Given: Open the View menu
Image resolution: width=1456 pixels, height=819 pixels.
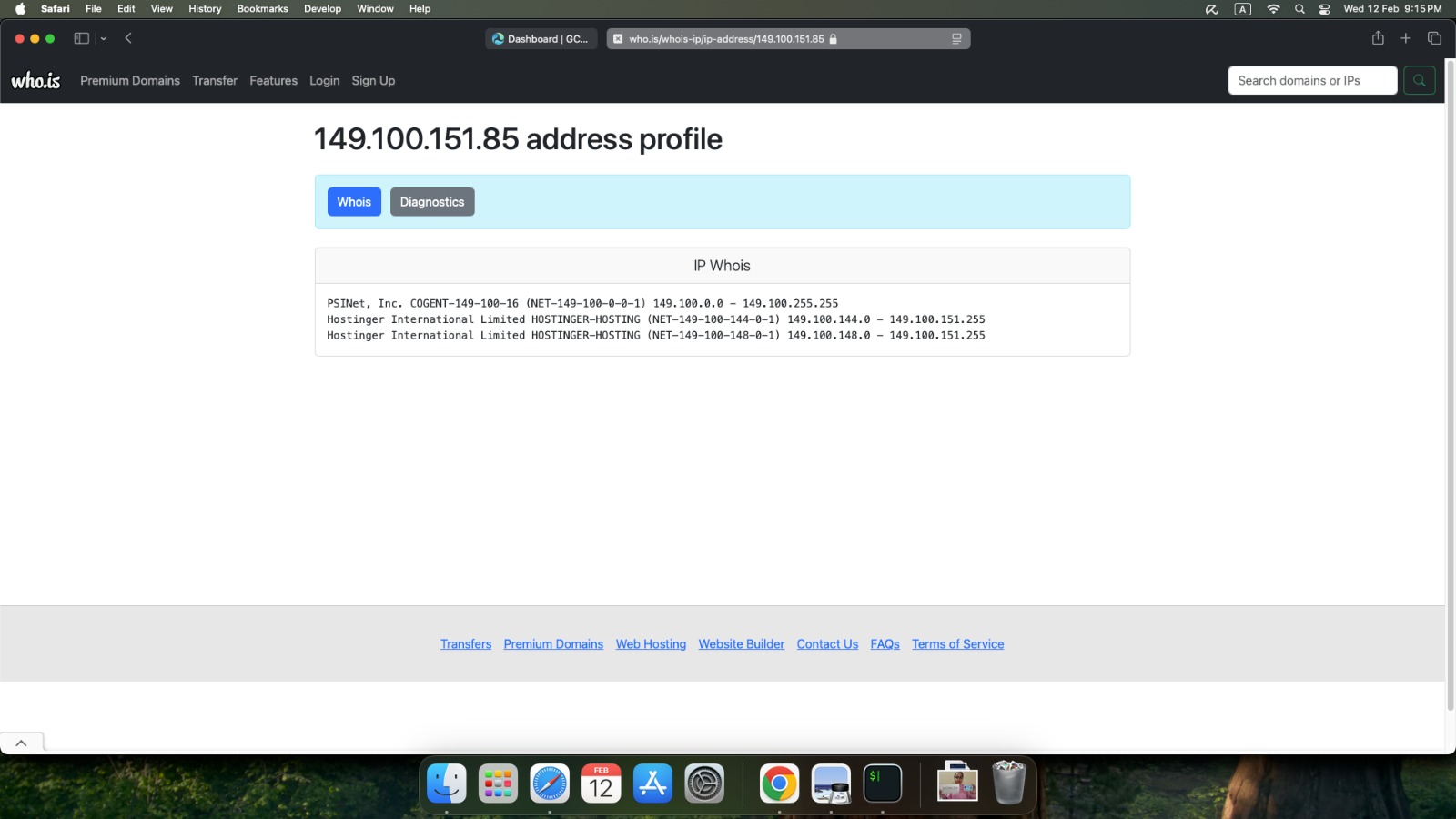Looking at the screenshot, I should (162, 8).
